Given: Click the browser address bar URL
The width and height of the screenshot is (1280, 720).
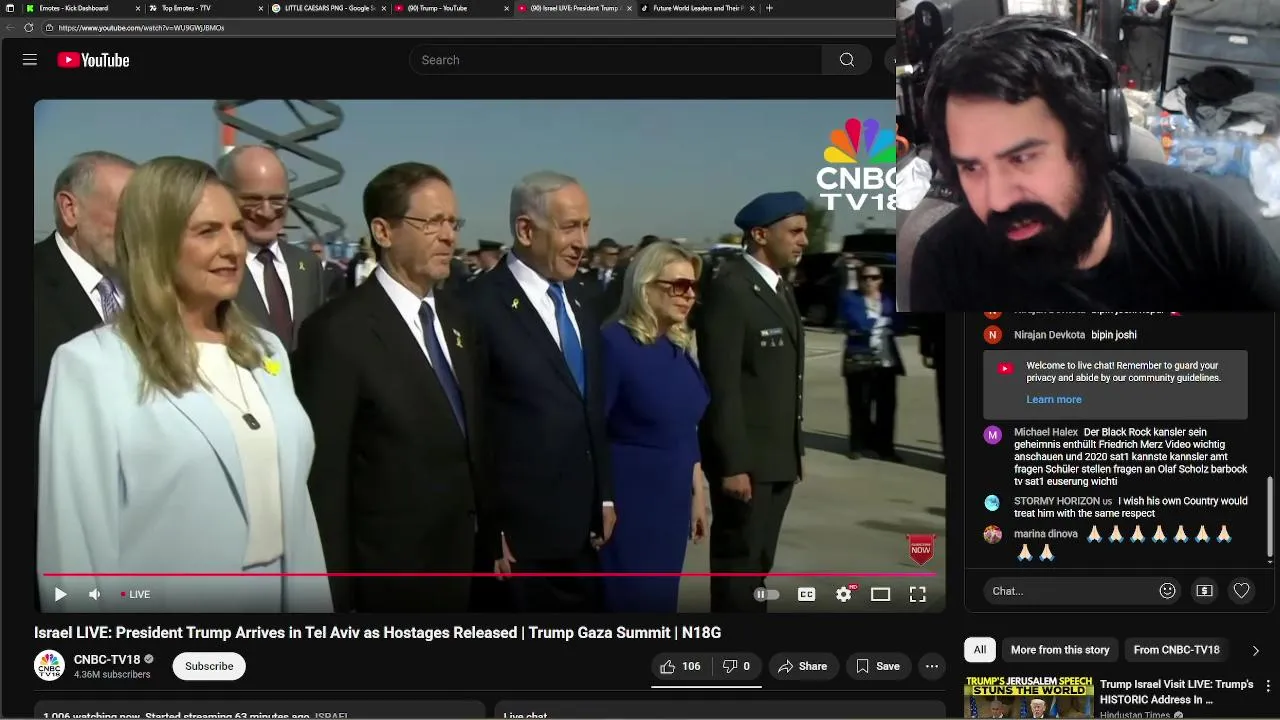Looking at the screenshot, I should (141, 28).
